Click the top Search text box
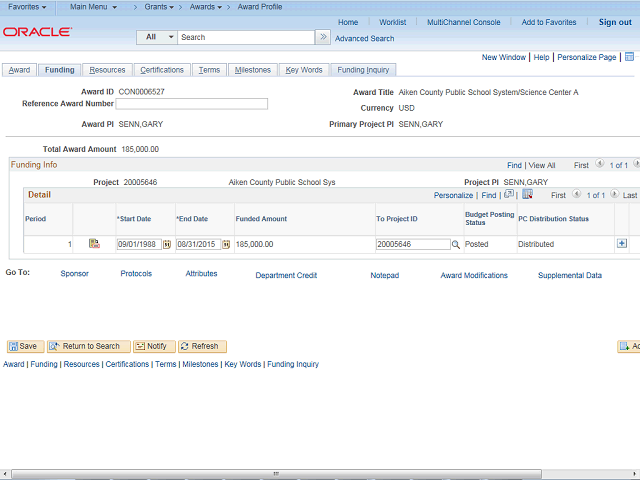The width and height of the screenshot is (640, 480). 246,37
